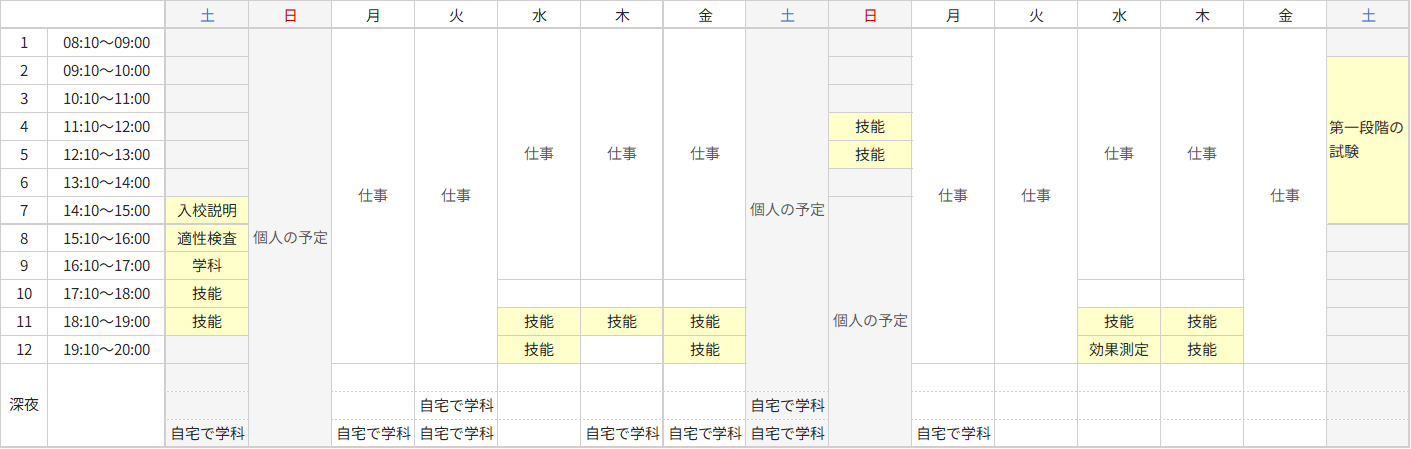This screenshot has height=449, width=1411.
Task: Select the 入校説明 cell
Action: pyautogui.click(x=207, y=210)
